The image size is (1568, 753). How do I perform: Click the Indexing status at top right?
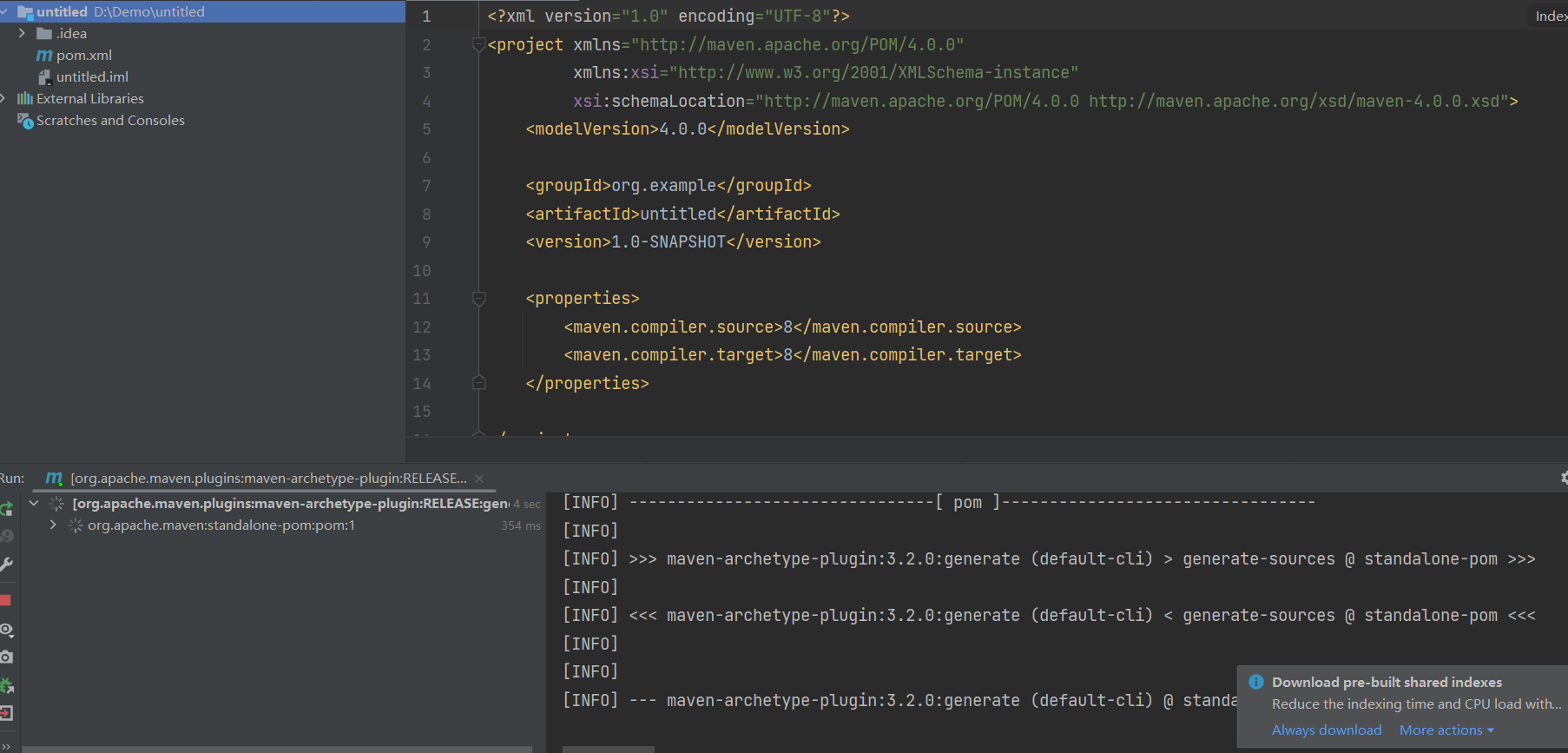[1551, 16]
